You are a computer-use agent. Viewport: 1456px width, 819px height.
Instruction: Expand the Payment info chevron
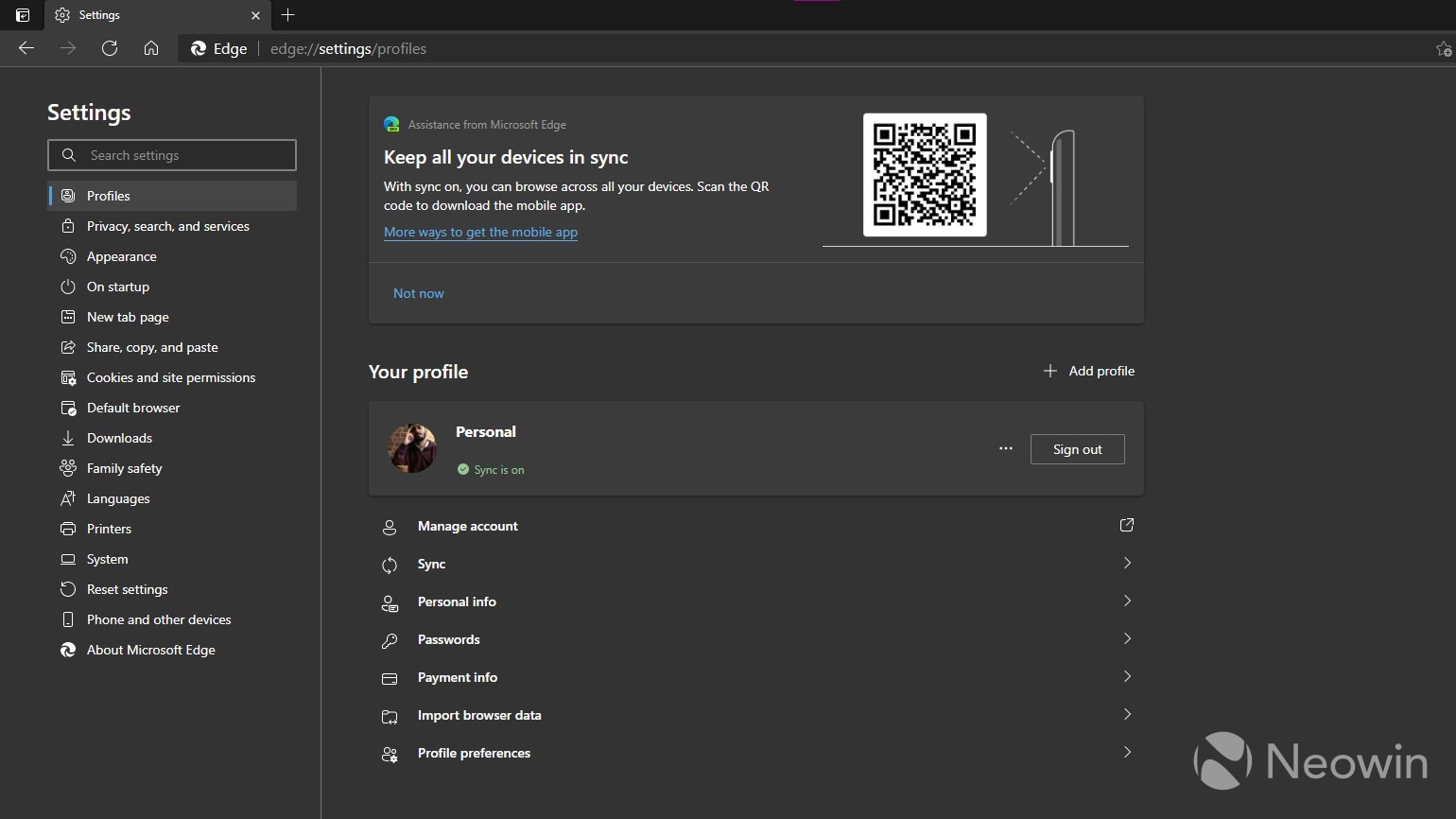(1126, 677)
